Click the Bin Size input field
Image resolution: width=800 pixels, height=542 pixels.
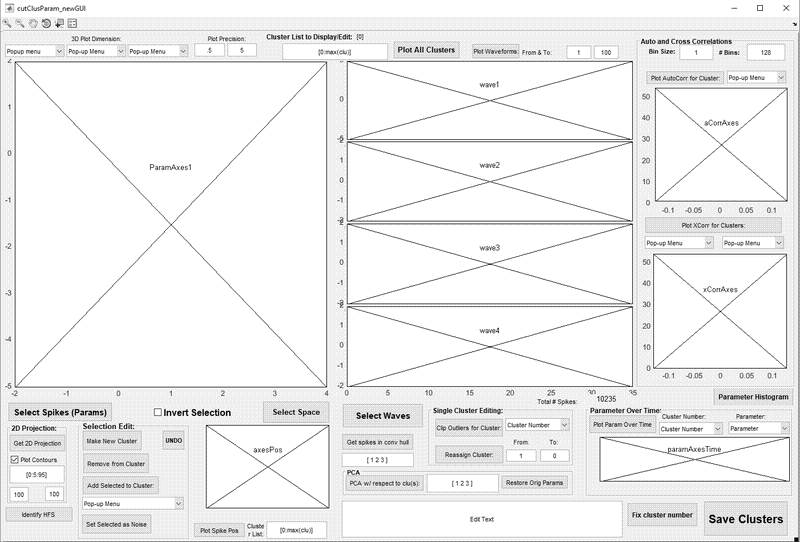pos(696,52)
